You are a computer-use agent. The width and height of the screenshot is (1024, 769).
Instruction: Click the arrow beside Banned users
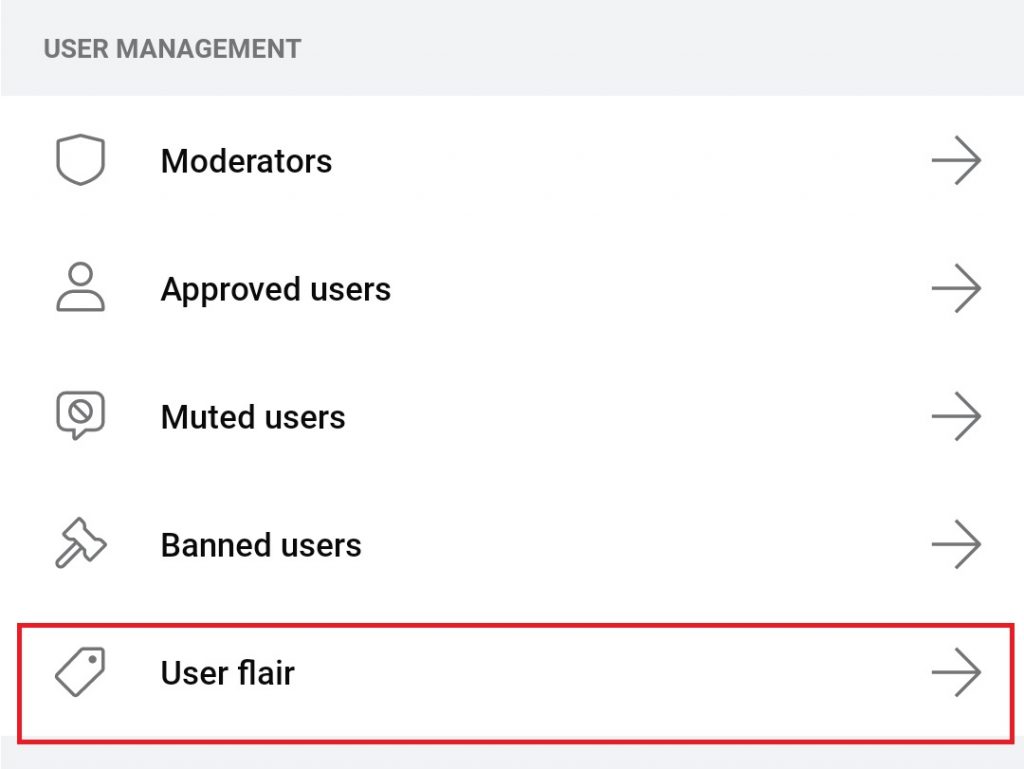pyautogui.click(x=956, y=544)
